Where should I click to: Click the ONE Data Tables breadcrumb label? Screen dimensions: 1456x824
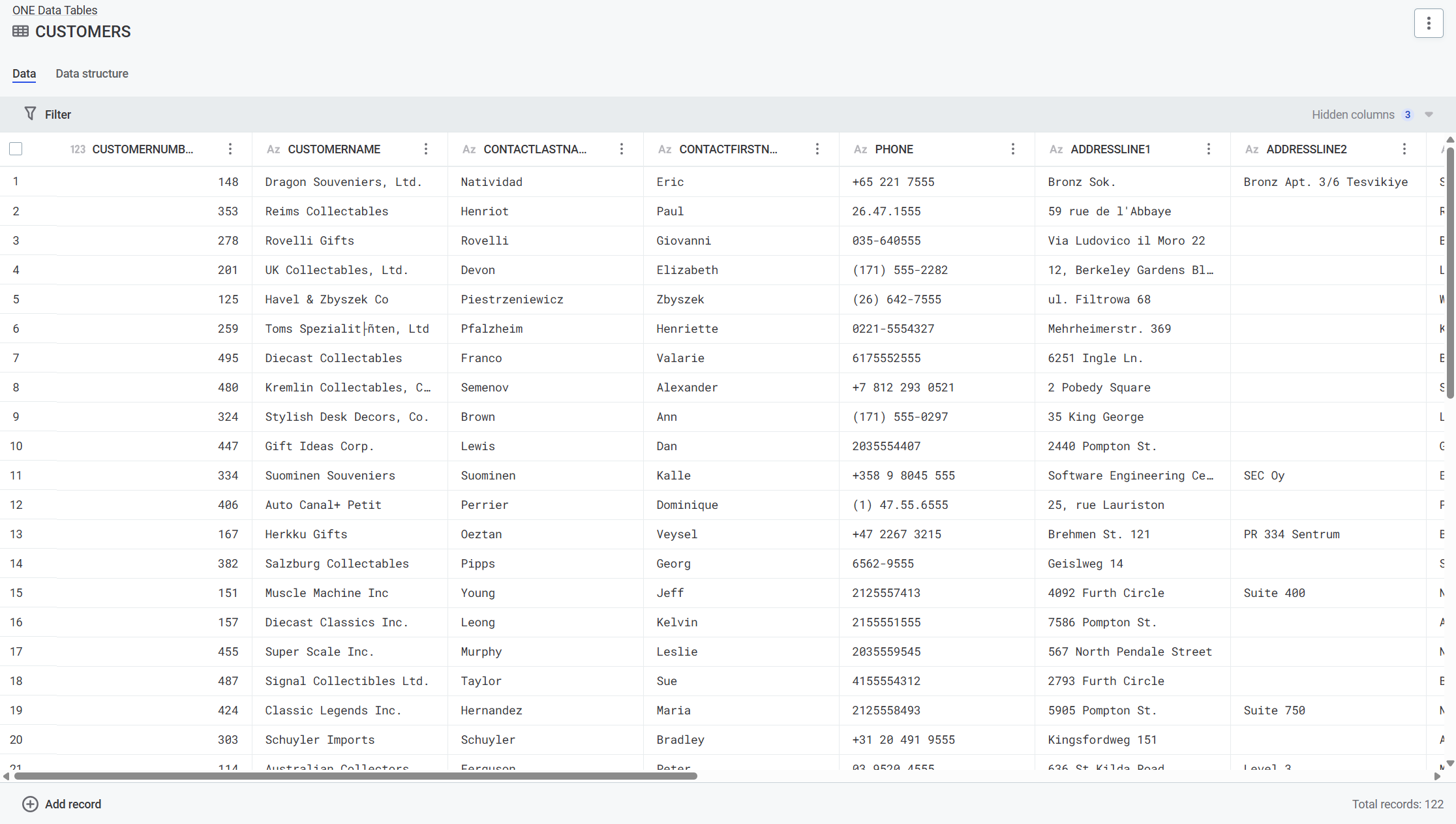pos(54,10)
